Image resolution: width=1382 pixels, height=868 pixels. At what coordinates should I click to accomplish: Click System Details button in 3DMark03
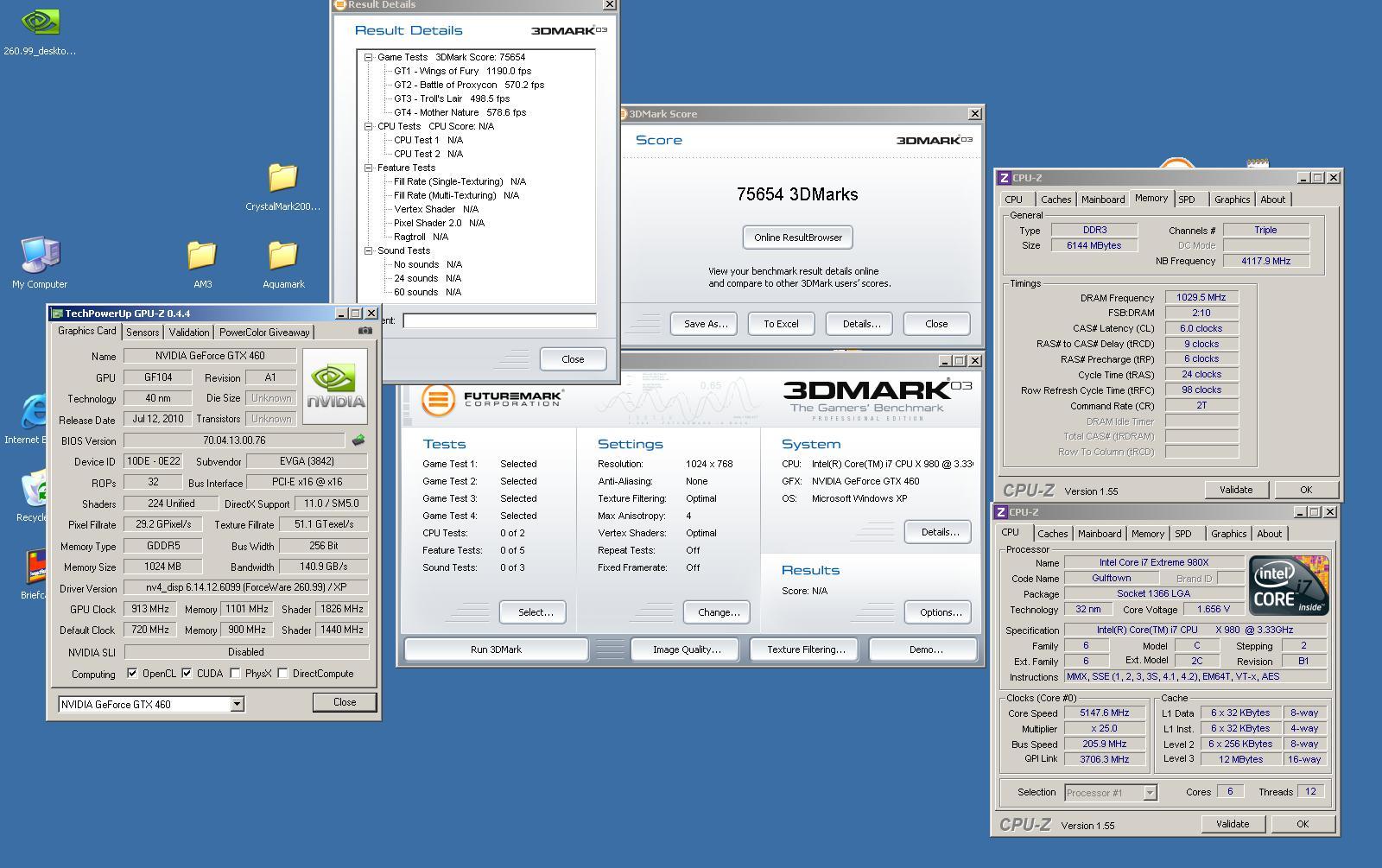point(940,532)
